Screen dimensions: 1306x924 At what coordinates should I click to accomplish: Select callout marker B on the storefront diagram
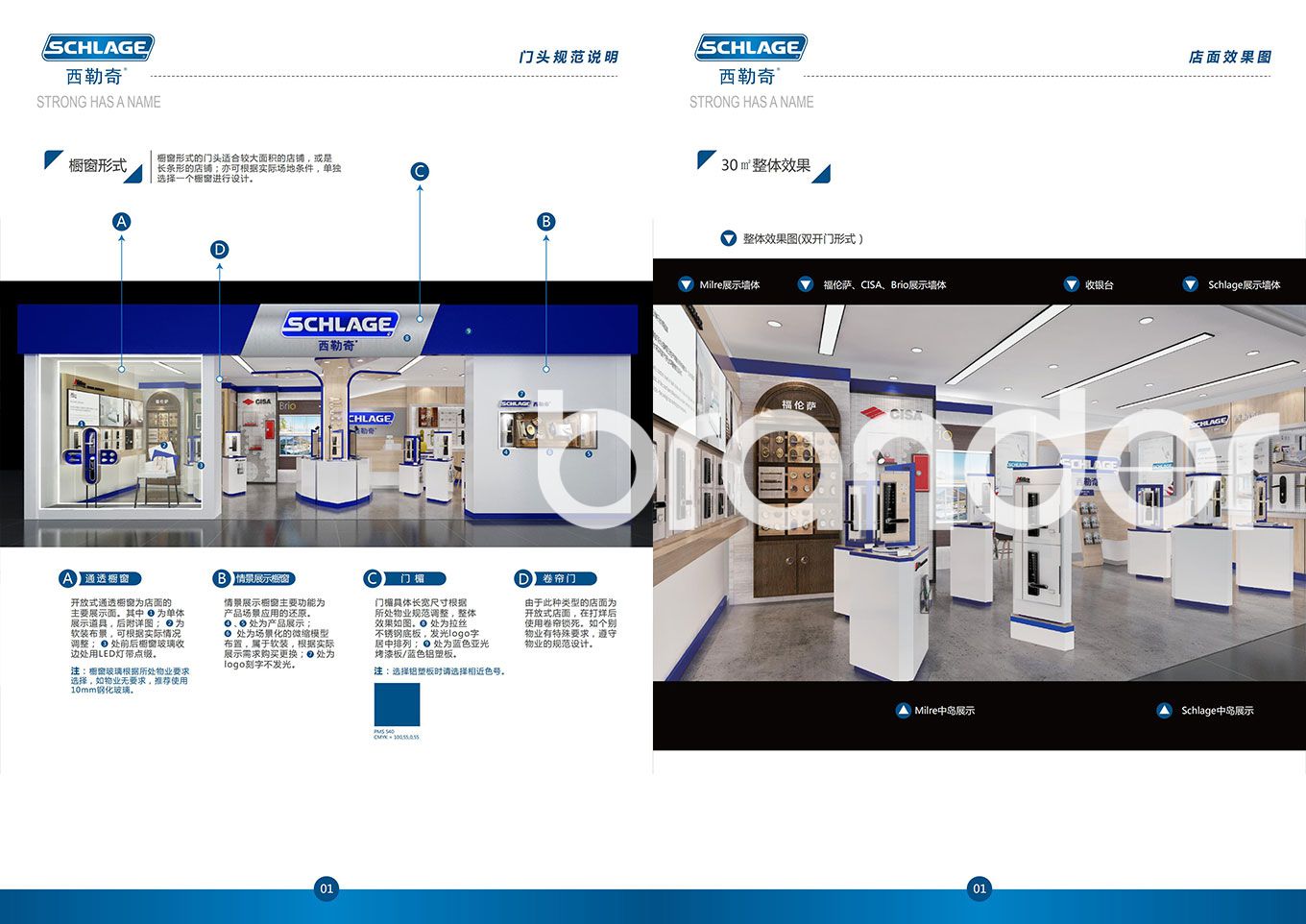(545, 222)
